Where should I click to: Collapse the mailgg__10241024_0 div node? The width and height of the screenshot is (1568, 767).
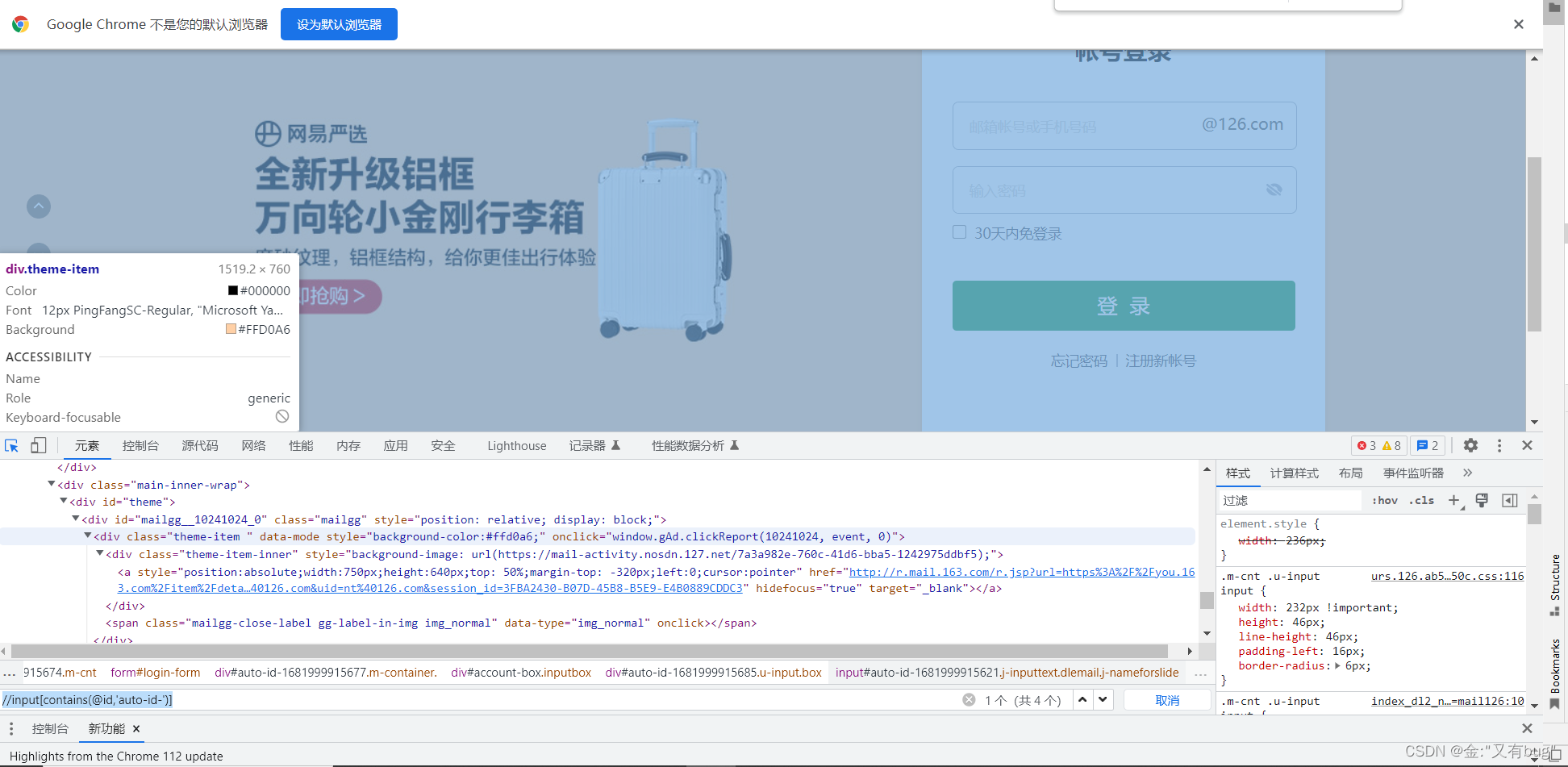[x=76, y=519]
